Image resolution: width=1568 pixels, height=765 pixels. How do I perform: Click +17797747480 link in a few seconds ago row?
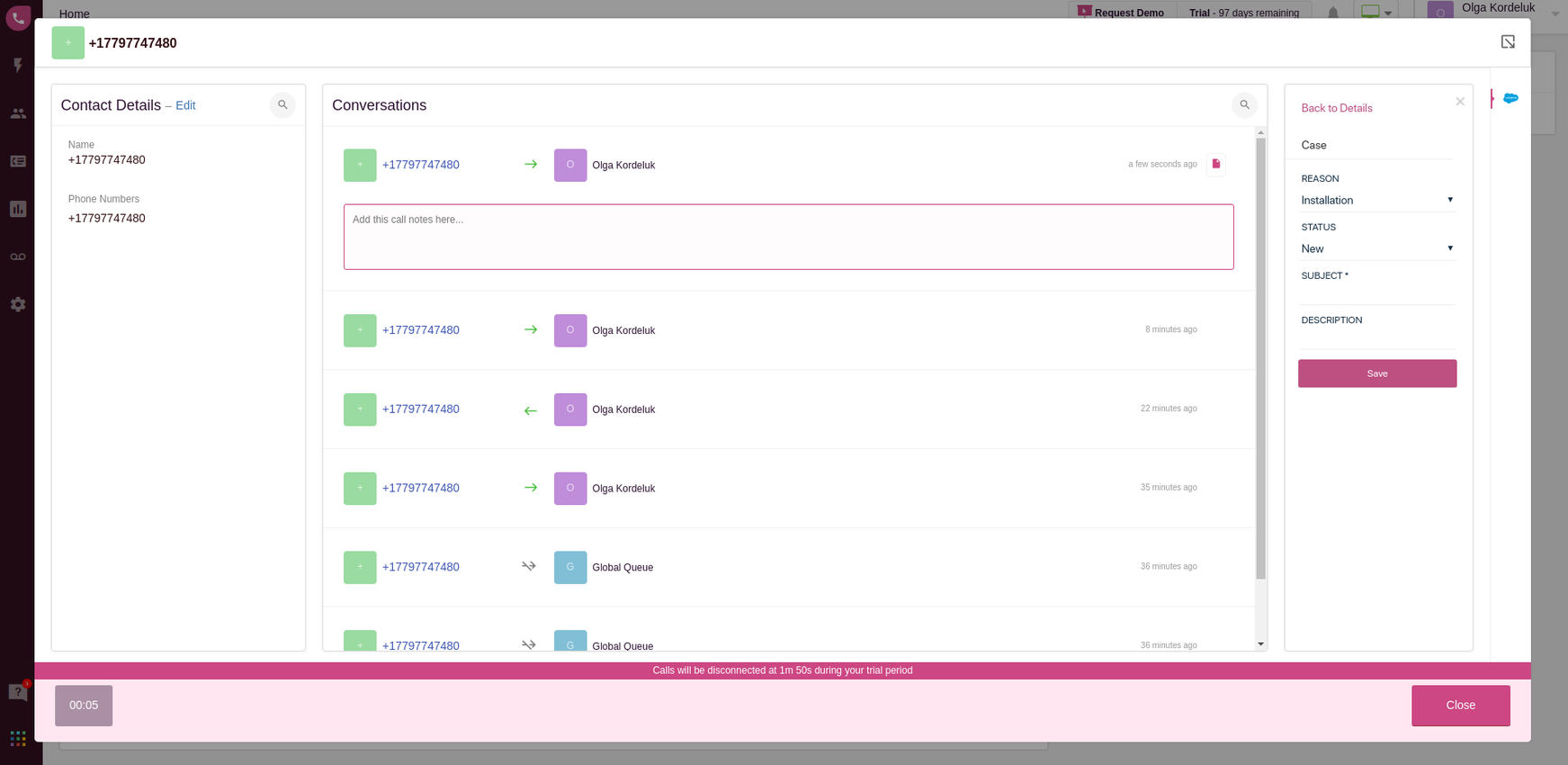(420, 165)
